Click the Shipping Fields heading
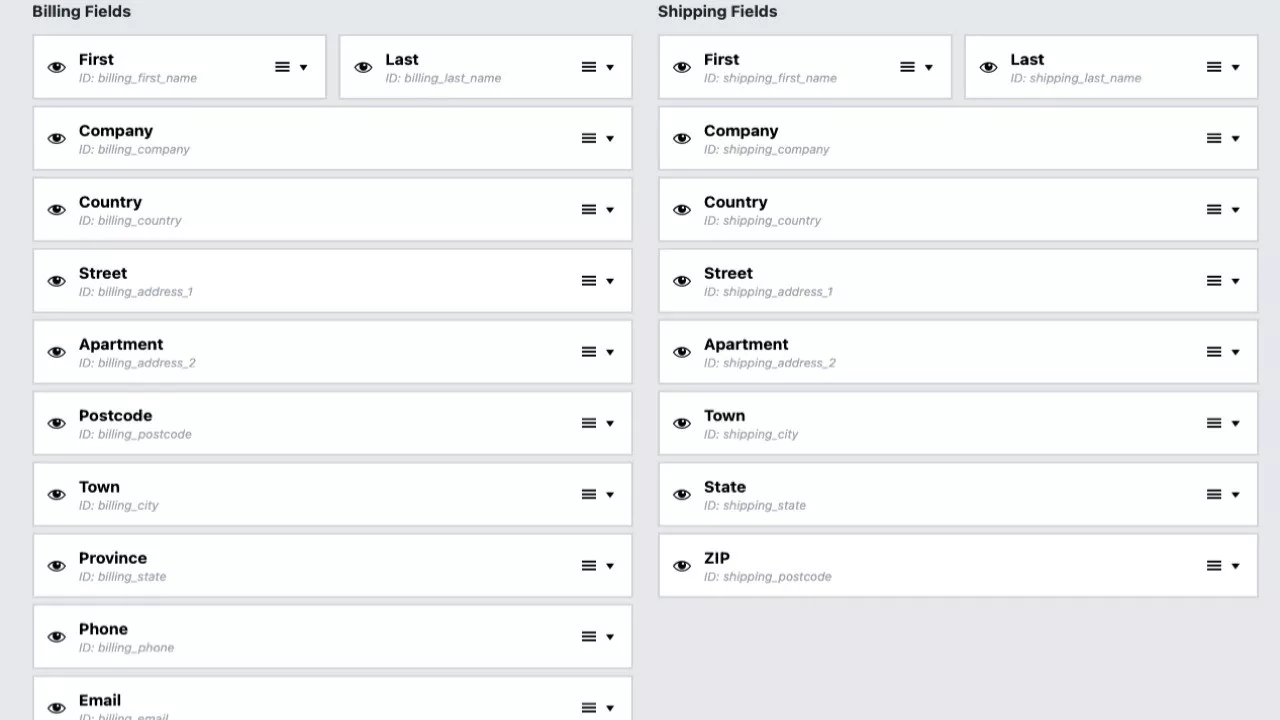The image size is (1280, 720). pos(717,12)
